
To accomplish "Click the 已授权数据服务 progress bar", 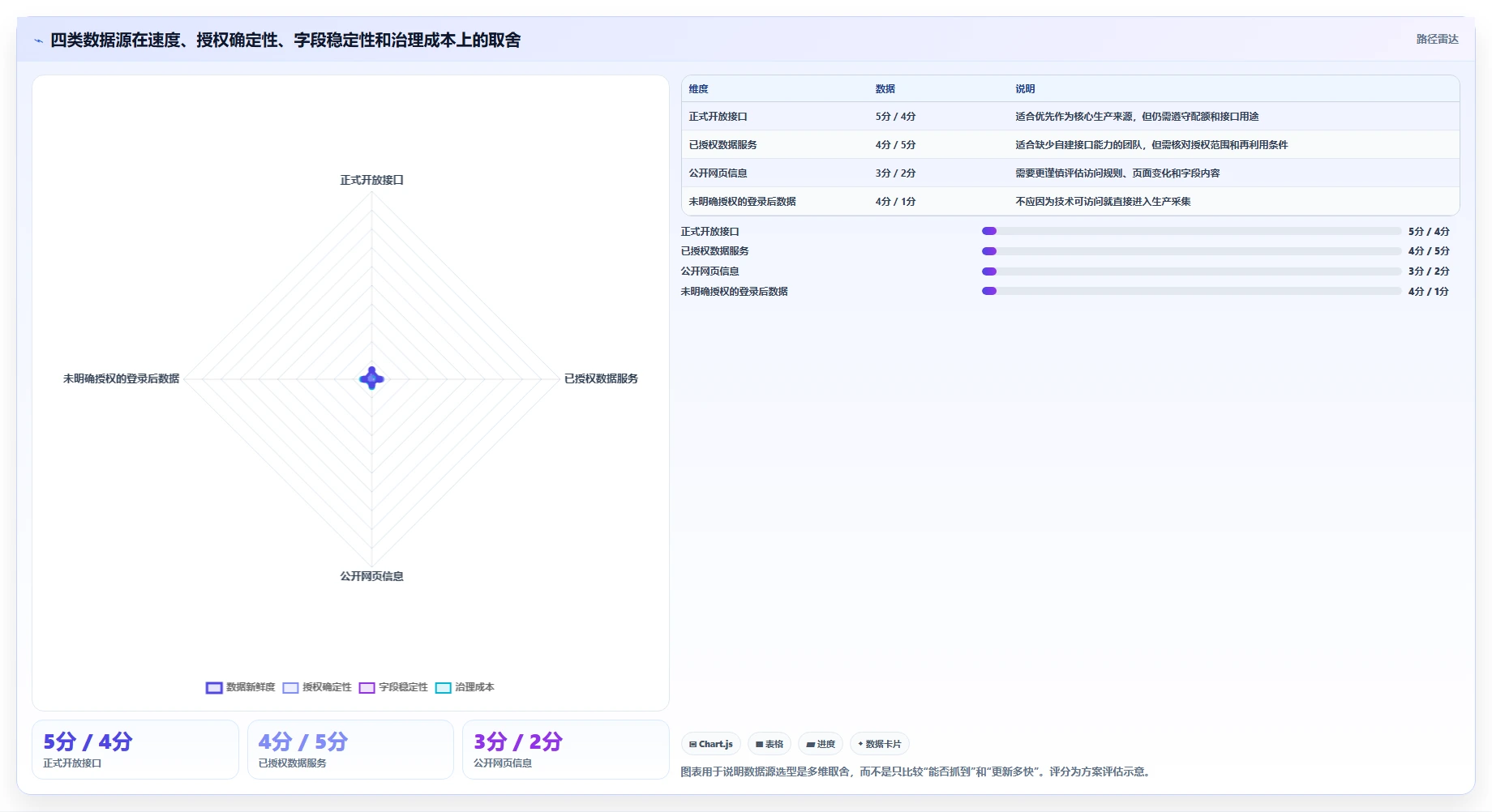I will (x=1191, y=251).
